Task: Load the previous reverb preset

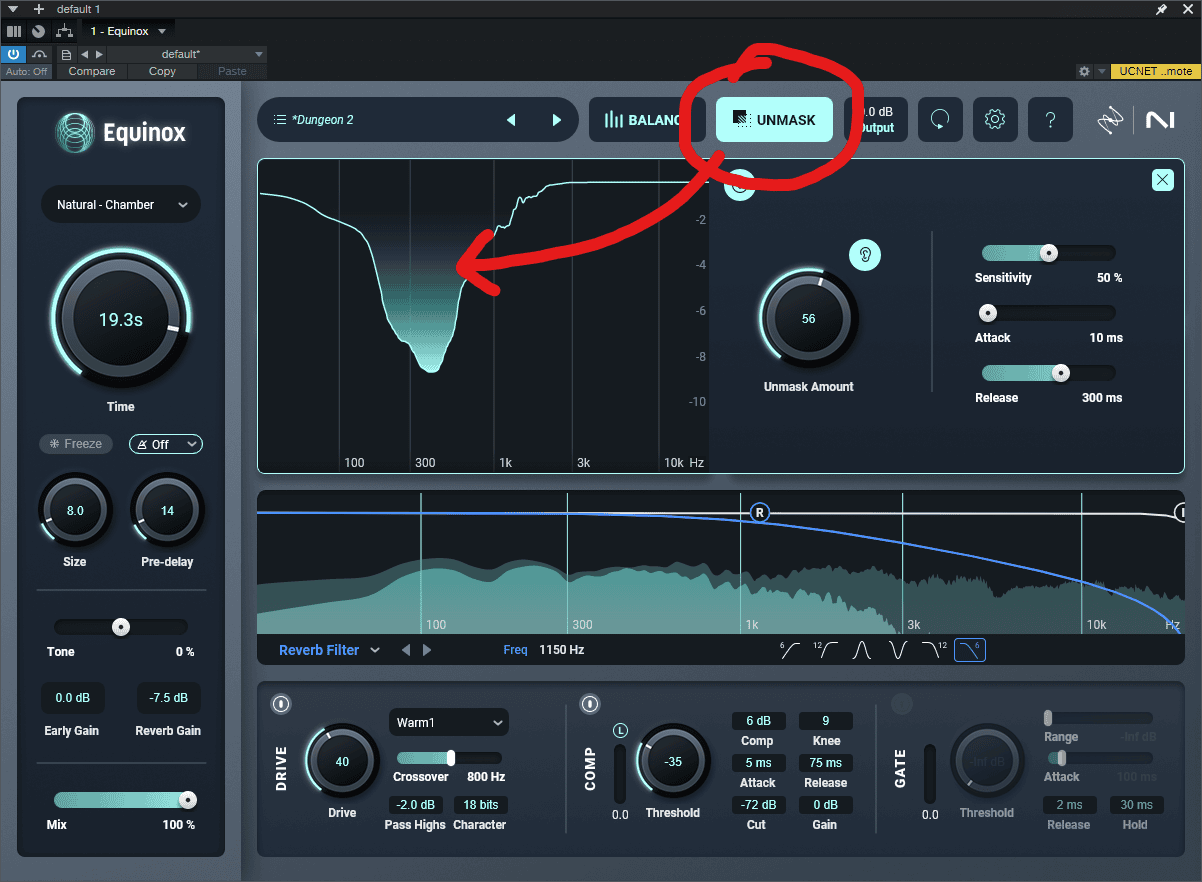Action: point(511,120)
